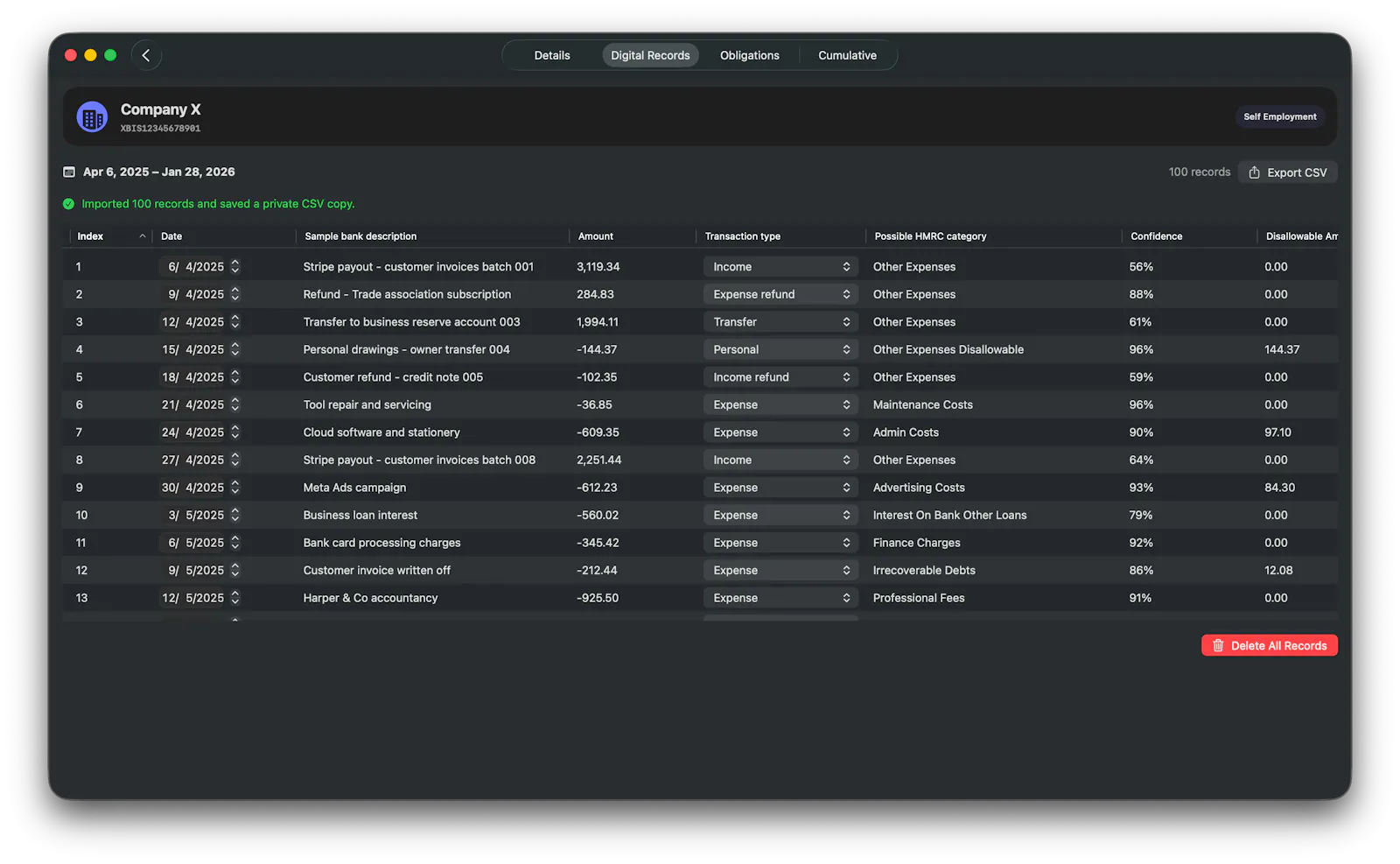Switch to the Details tab
Viewport: 1400px width, 864px height.
coord(552,55)
